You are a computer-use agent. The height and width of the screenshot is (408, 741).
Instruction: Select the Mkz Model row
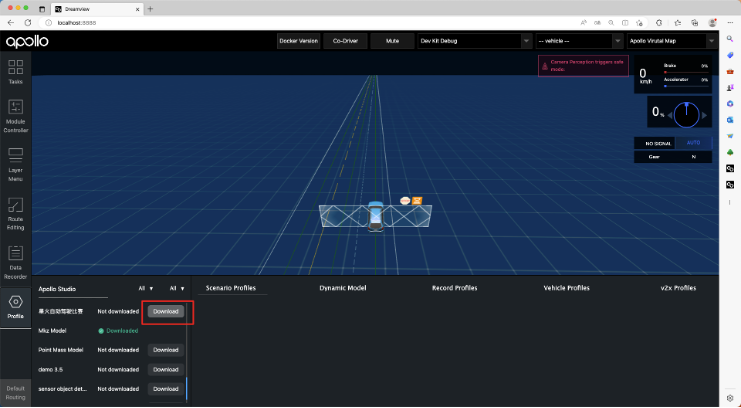(x=112, y=331)
